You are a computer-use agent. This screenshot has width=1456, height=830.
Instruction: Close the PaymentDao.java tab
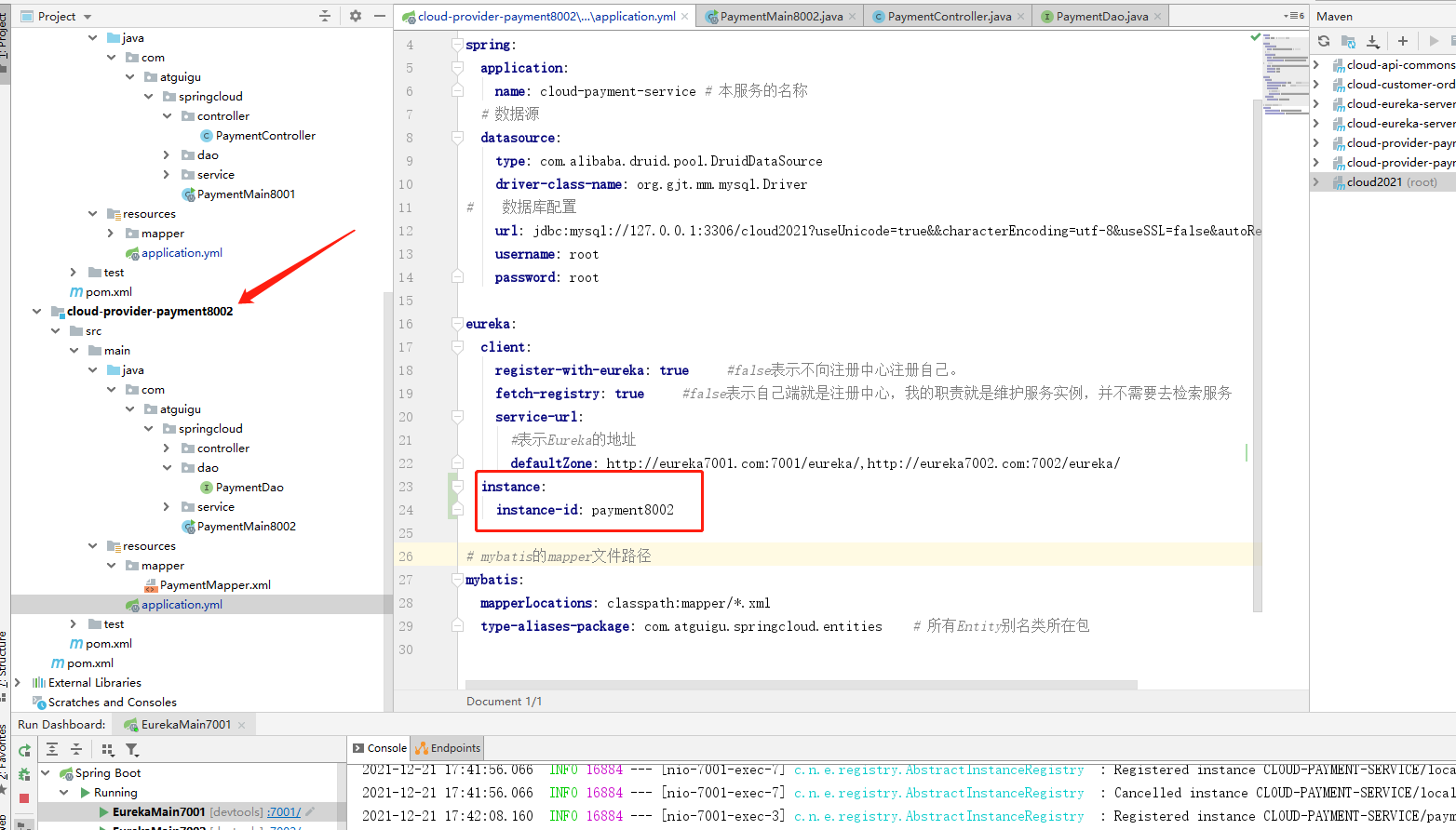click(1157, 16)
